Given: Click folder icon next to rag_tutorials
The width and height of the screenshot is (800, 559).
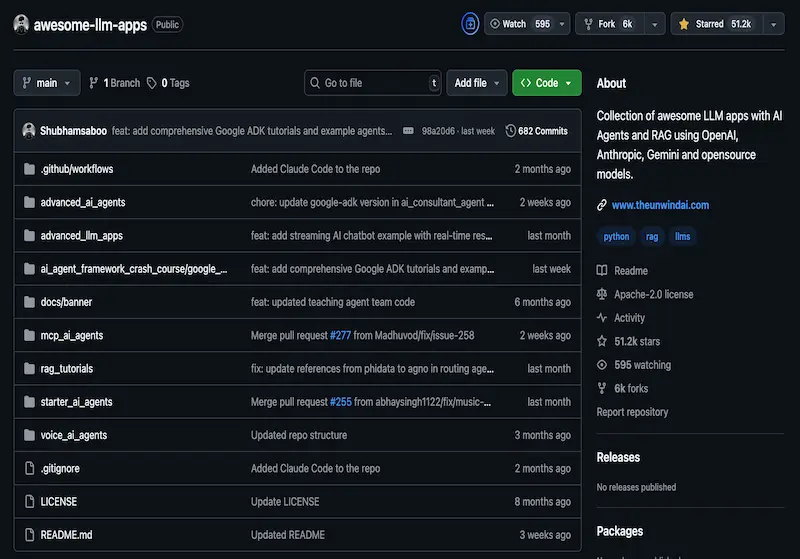Looking at the screenshot, I should 29,368.
